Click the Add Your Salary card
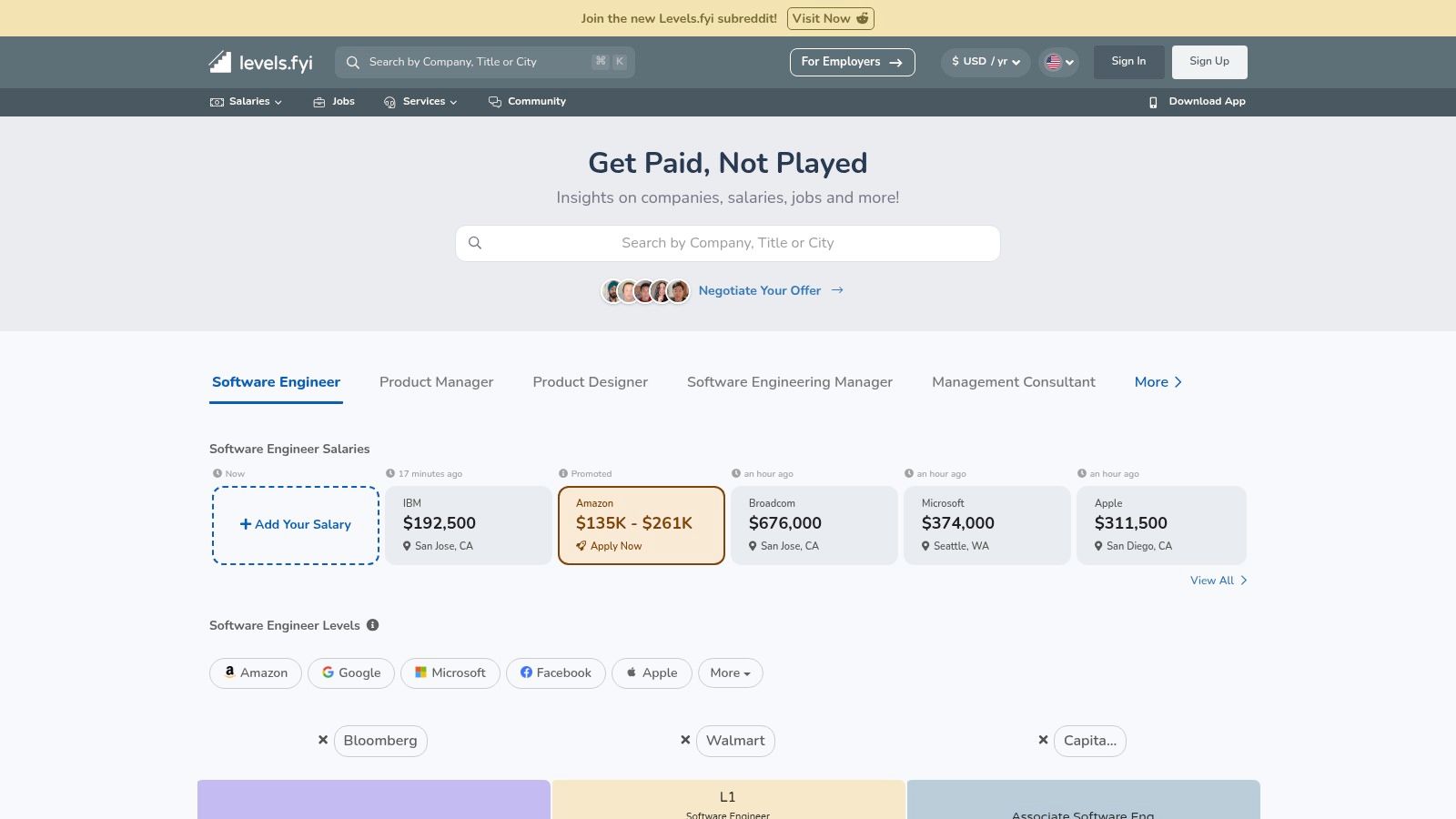The image size is (1456, 819). tap(296, 525)
